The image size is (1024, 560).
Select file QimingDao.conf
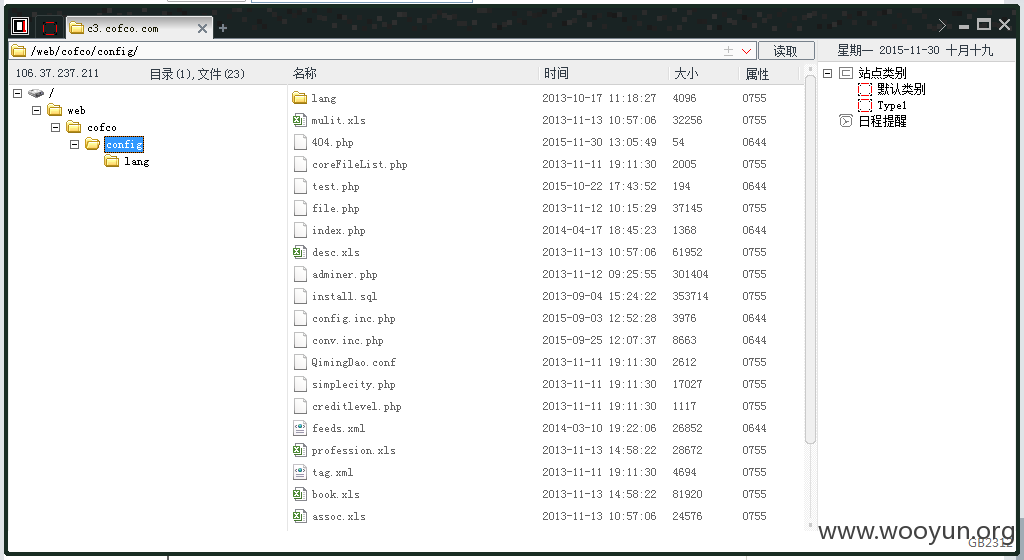click(x=353, y=362)
